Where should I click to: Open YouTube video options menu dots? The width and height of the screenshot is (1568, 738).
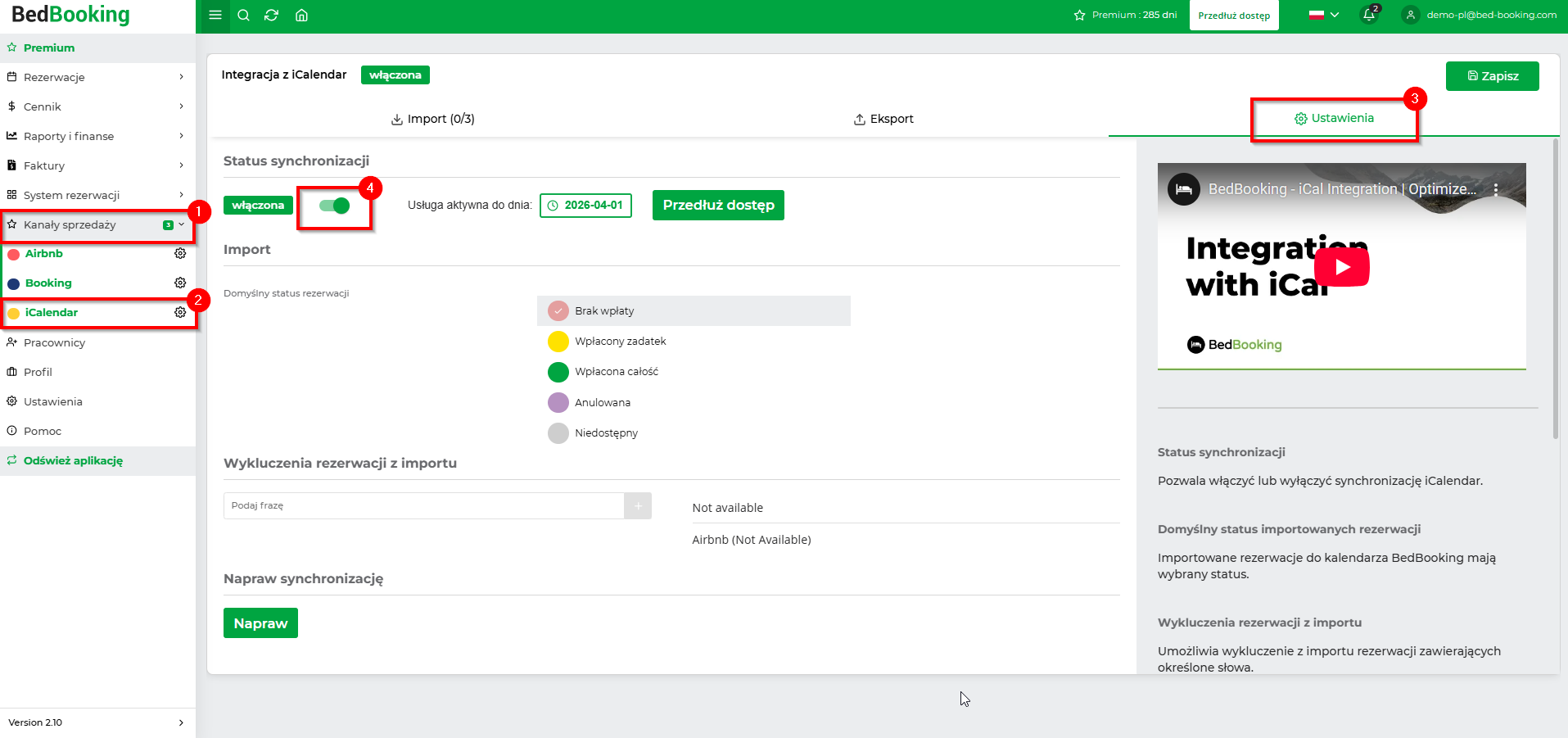point(1496,189)
